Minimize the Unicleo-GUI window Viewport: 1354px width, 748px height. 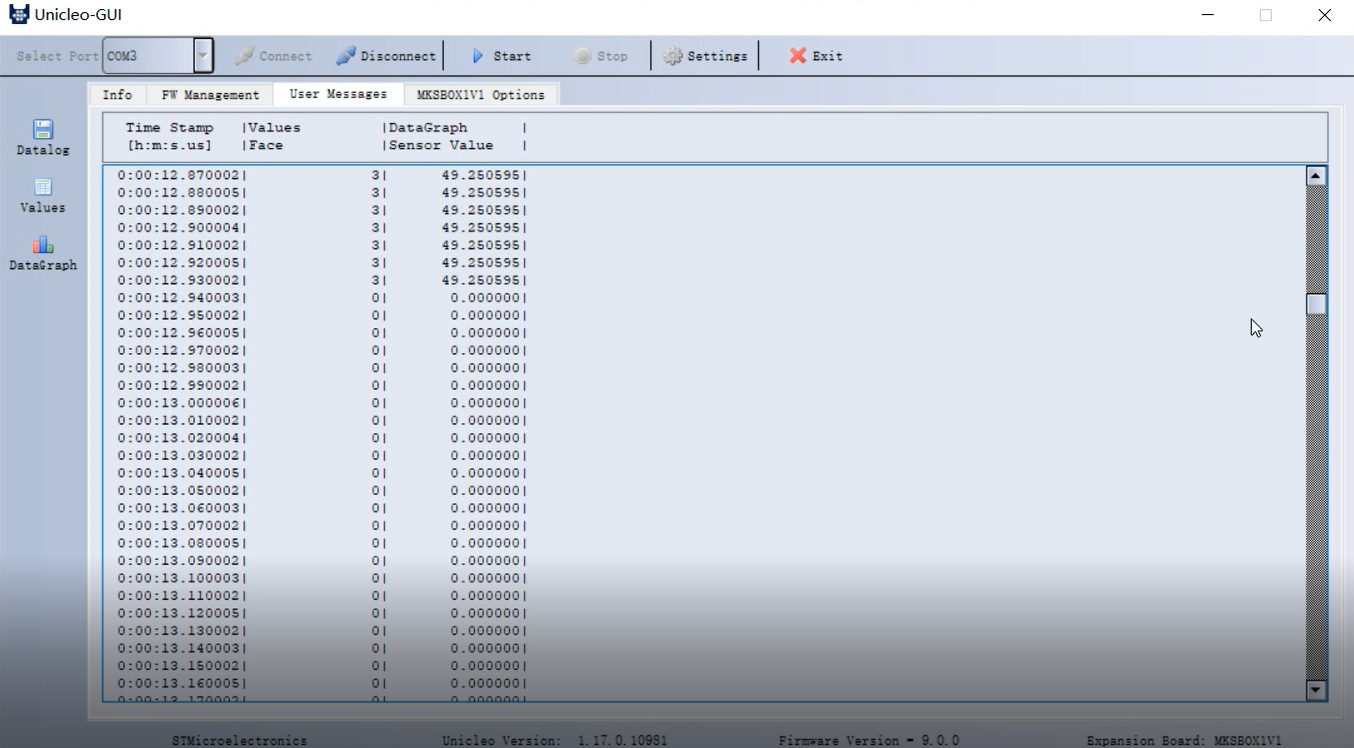pos(1209,15)
